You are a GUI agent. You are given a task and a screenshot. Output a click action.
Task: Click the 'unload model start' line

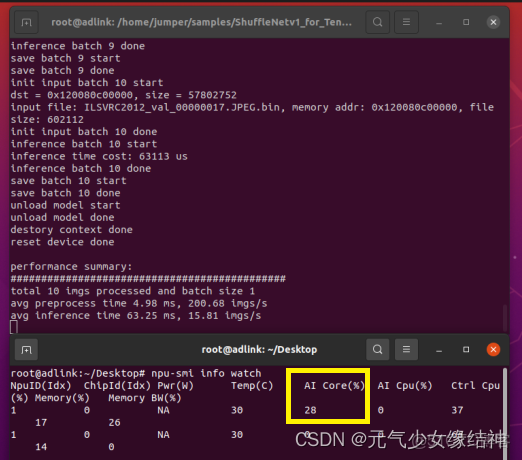point(65,205)
